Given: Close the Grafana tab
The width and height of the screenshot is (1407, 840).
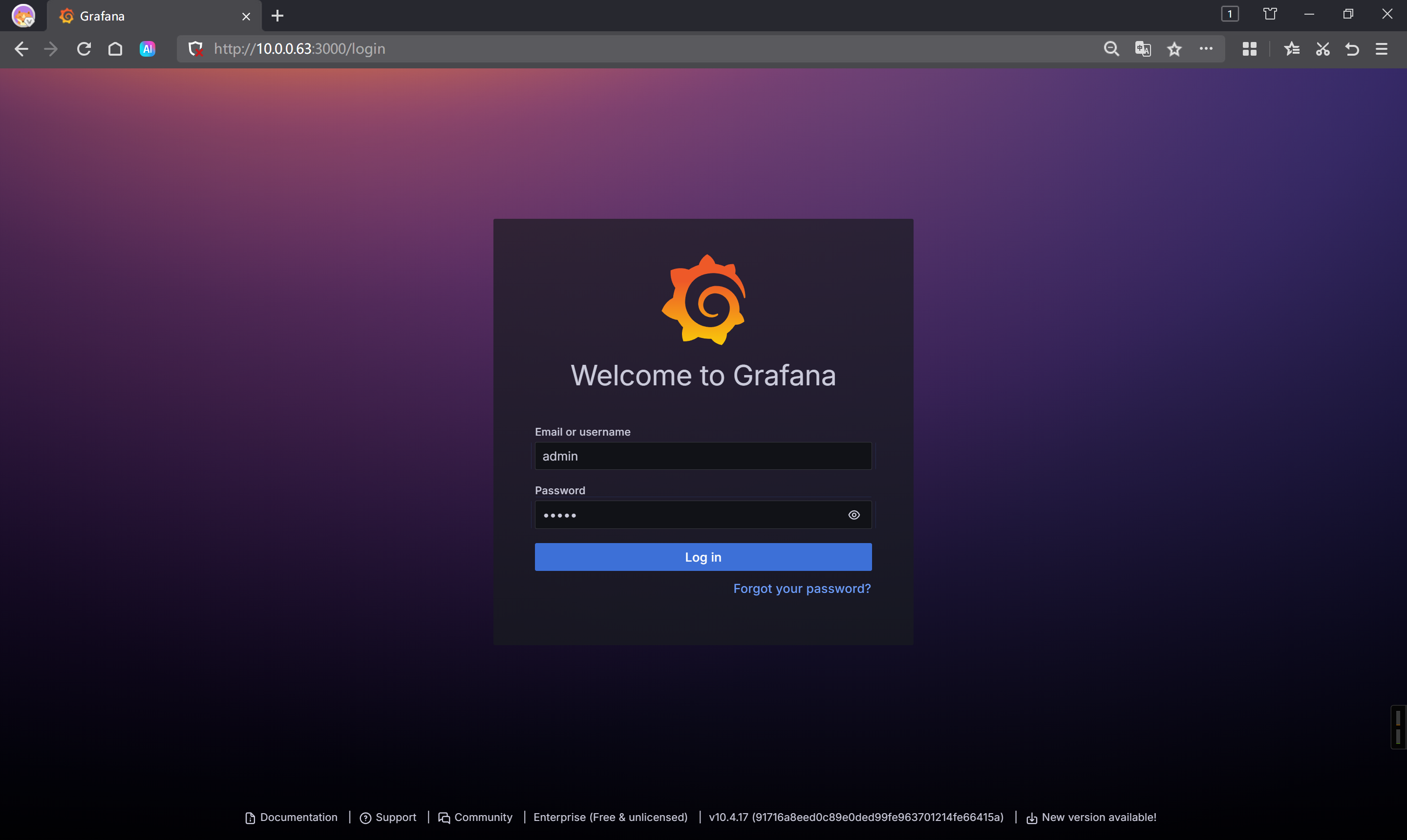Looking at the screenshot, I should 246,17.
